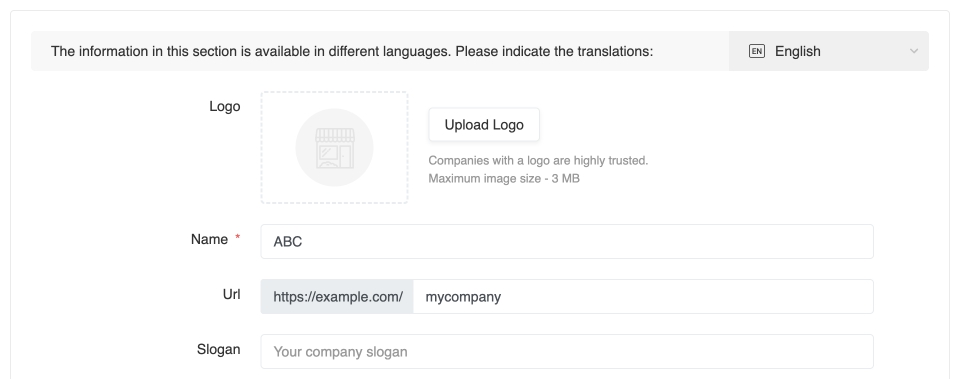
Task: Click the Url field label
Action: point(232,295)
